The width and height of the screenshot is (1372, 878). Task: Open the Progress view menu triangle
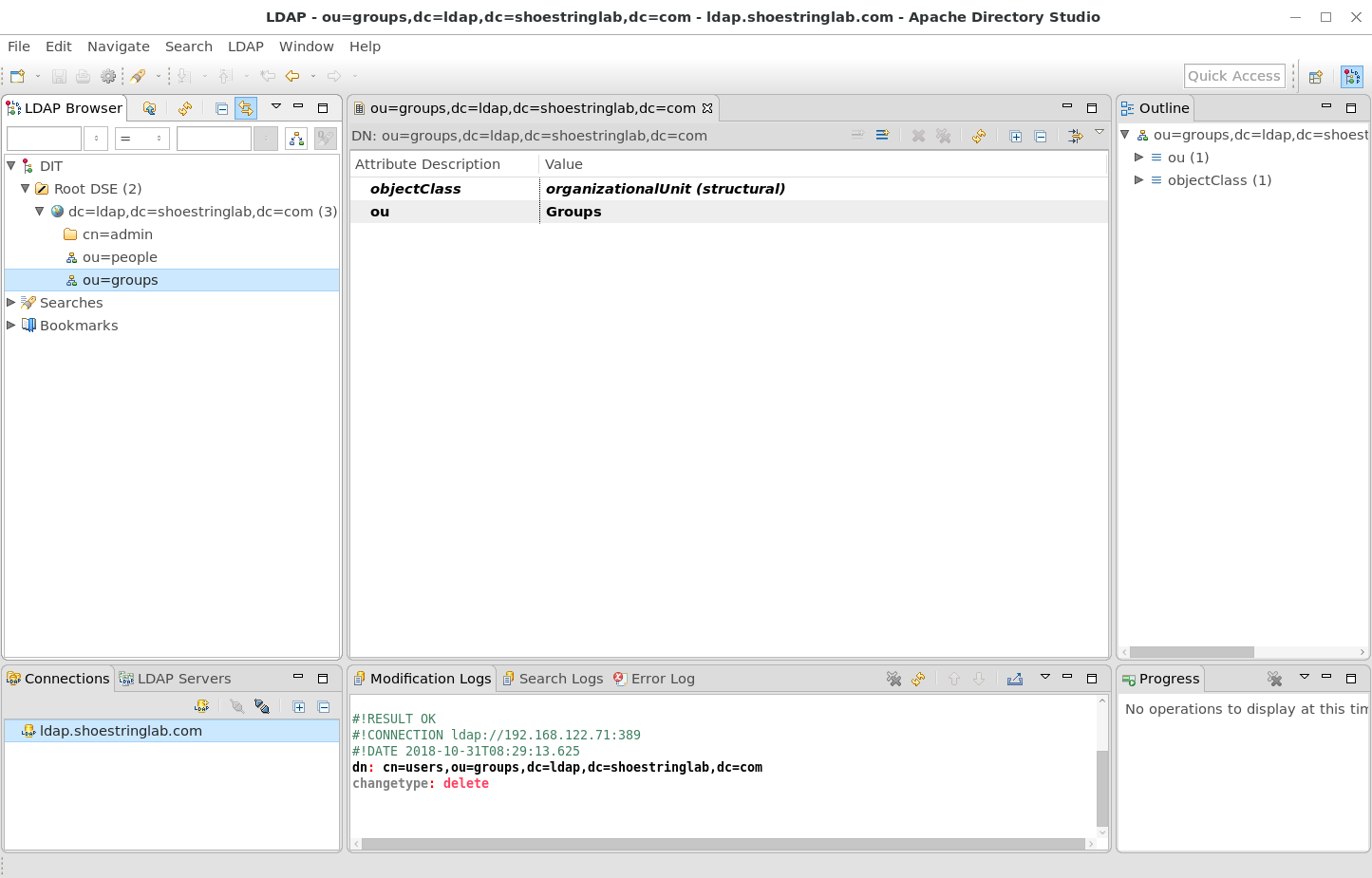coord(1305,677)
